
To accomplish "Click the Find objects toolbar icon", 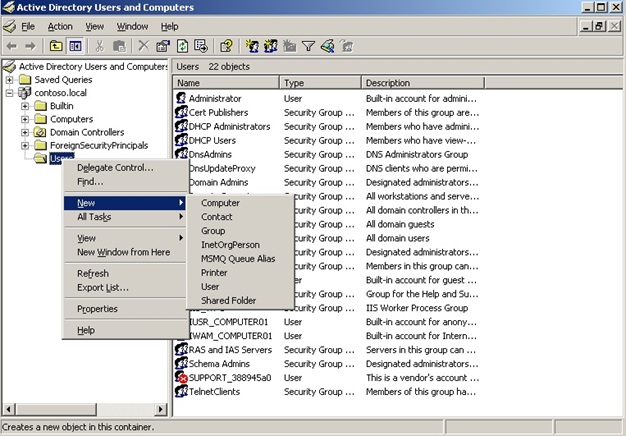I will pos(327,46).
